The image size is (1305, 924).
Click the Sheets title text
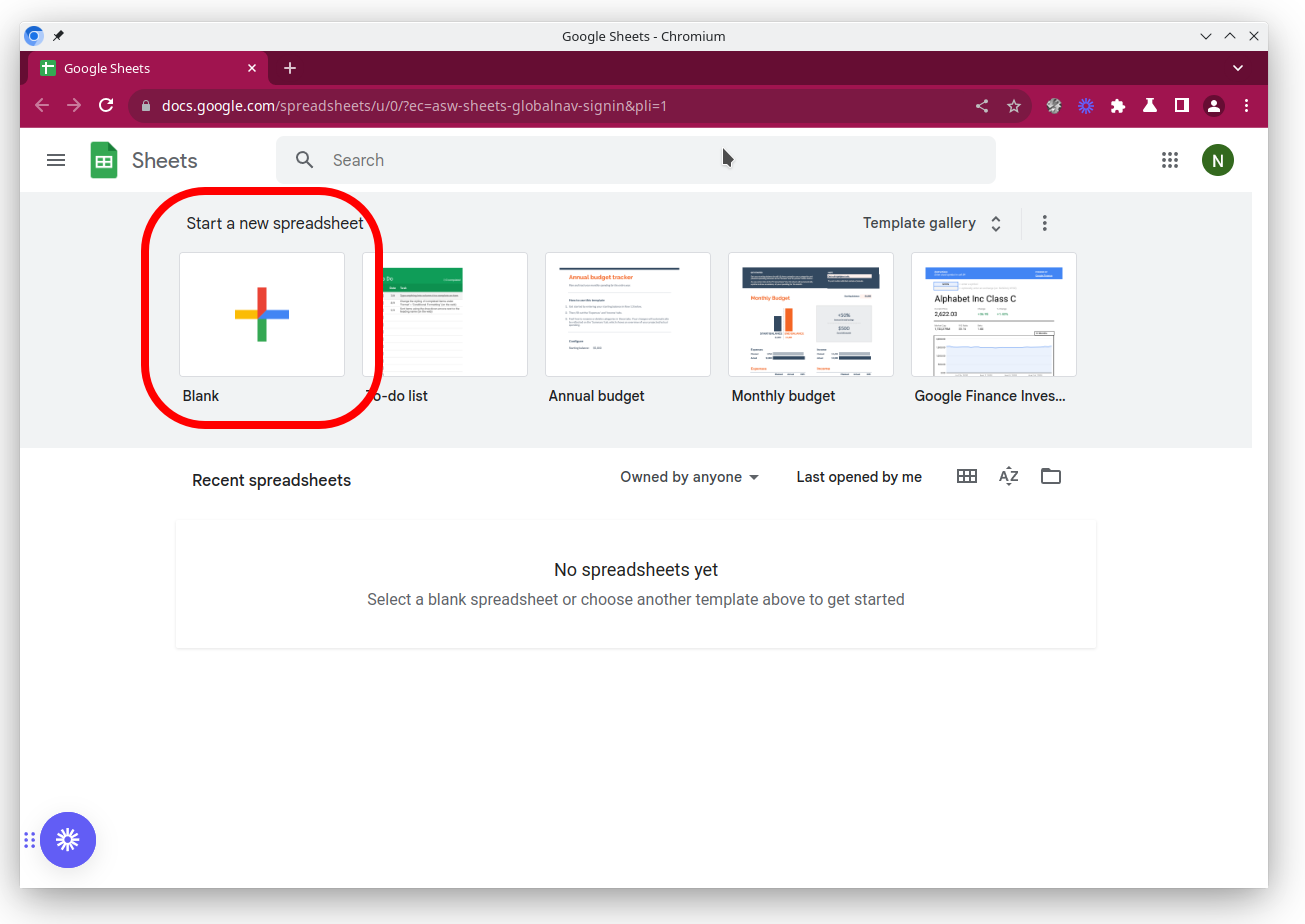tap(165, 160)
